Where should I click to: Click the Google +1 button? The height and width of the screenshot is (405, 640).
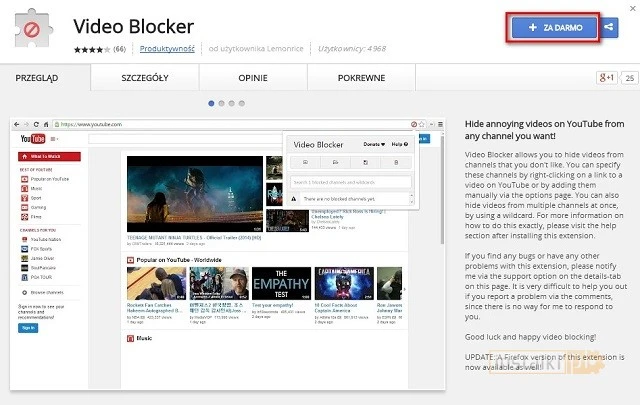[x=607, y=78]
